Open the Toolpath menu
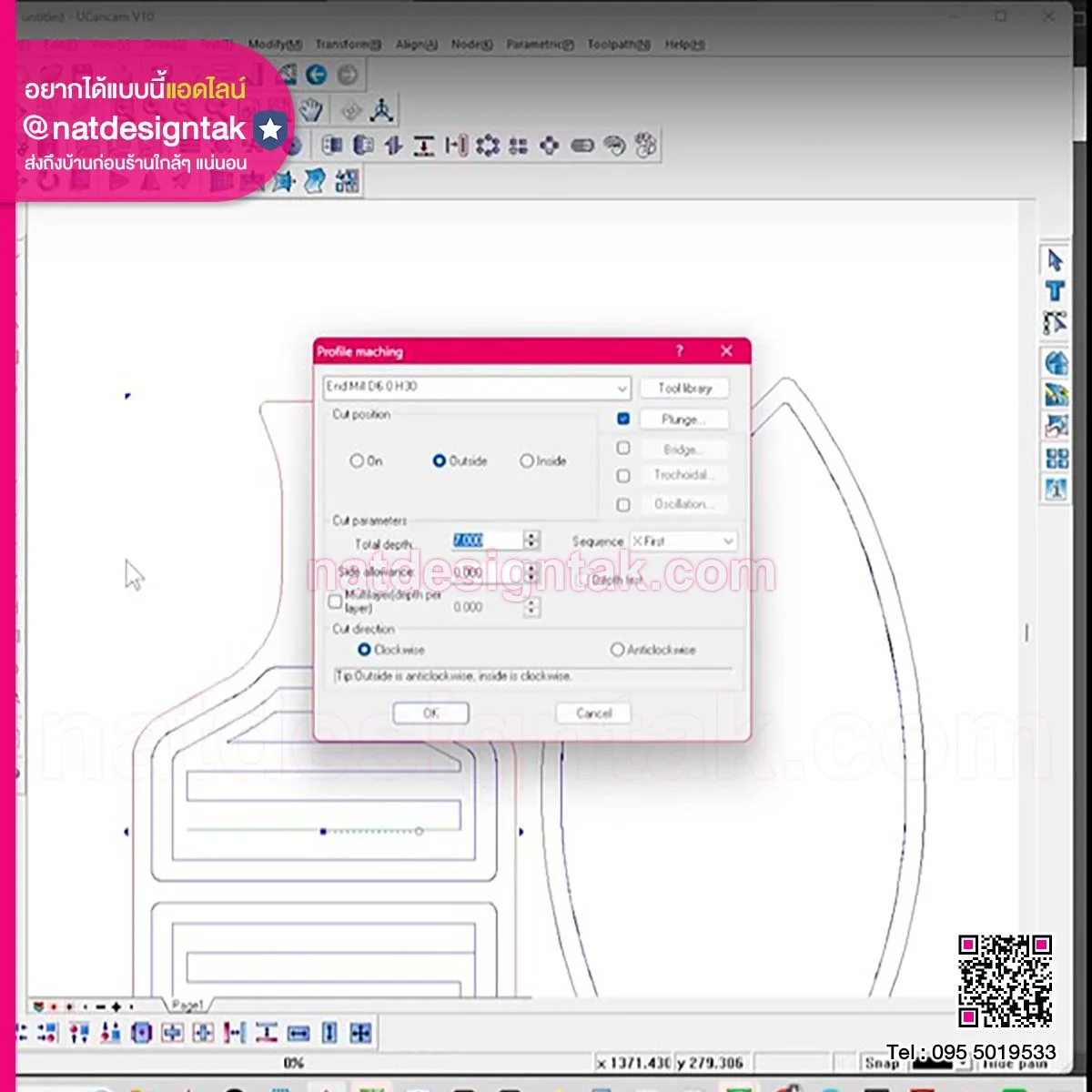 [618, 45]
